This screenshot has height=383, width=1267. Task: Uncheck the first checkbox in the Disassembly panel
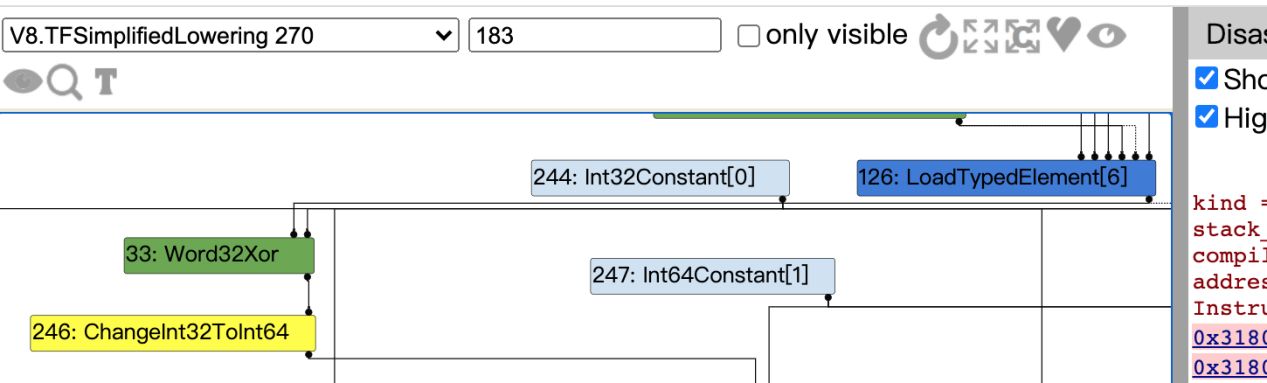(x=1207, y=78)
